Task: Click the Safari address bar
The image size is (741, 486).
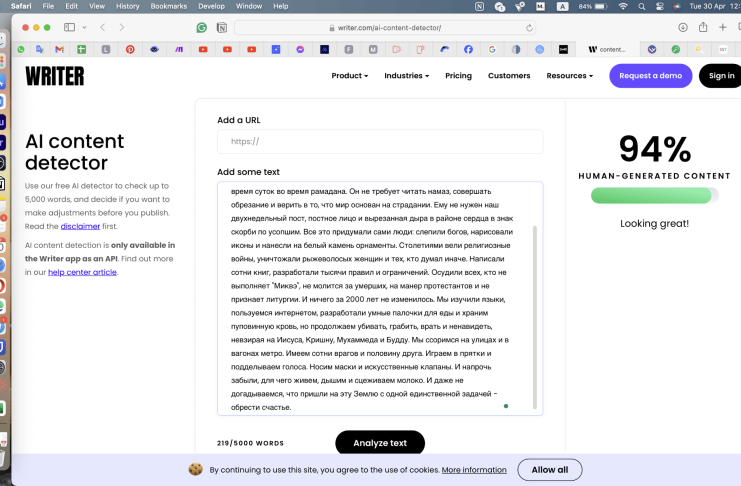Action: click(384, 28)
